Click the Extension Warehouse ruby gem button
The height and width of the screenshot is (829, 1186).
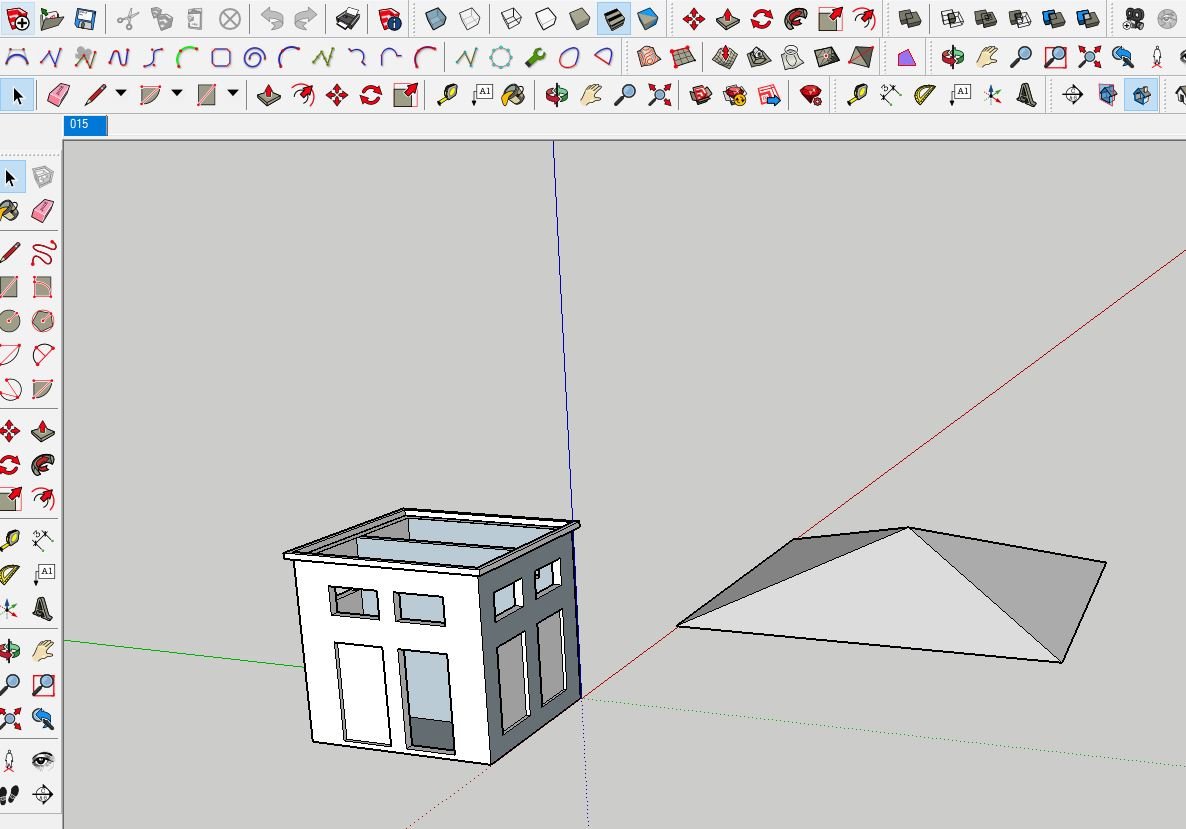click(811, 96)
